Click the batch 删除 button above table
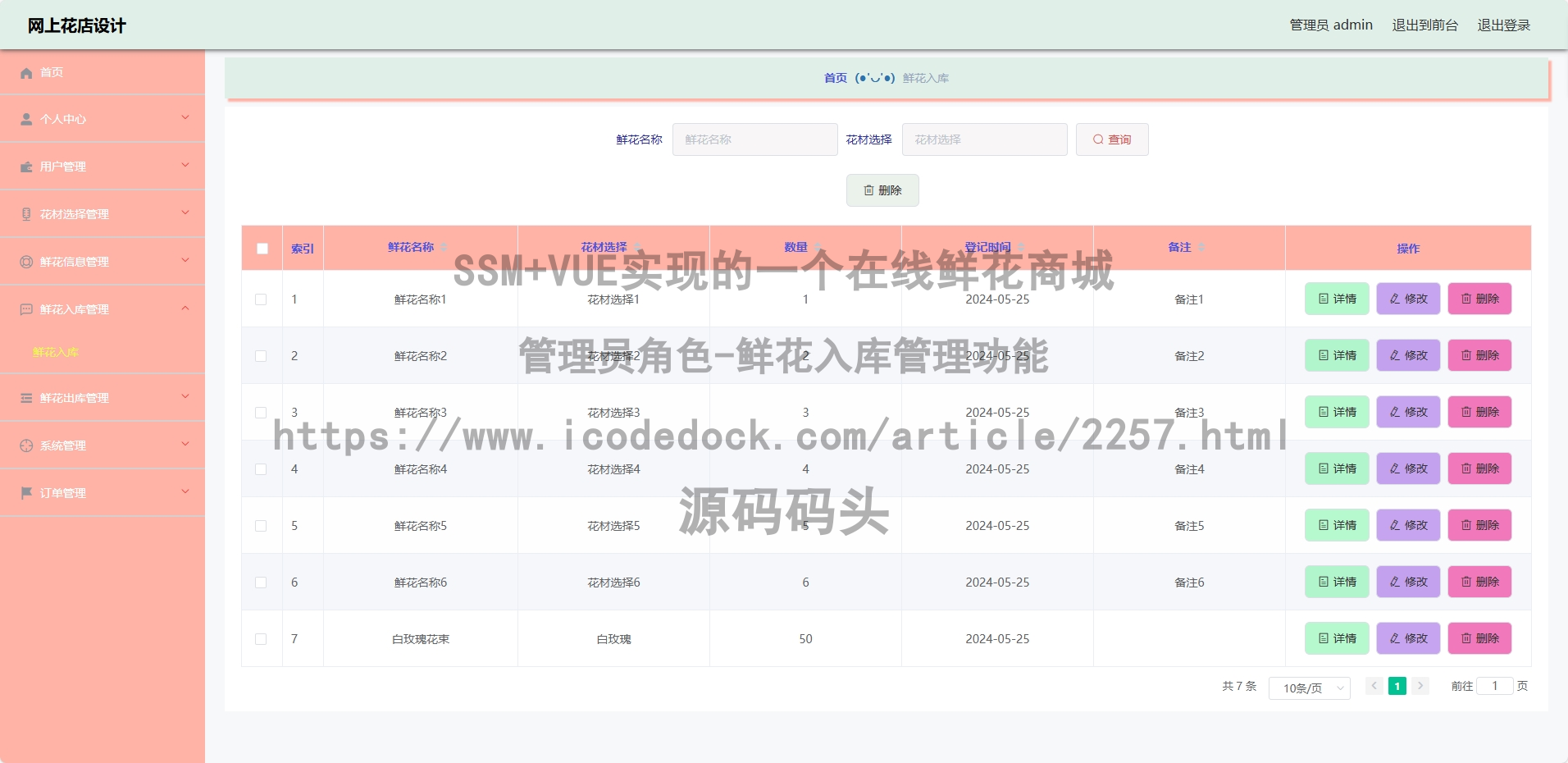Viewport: 1568px width, 763px height. click(882, 190)
